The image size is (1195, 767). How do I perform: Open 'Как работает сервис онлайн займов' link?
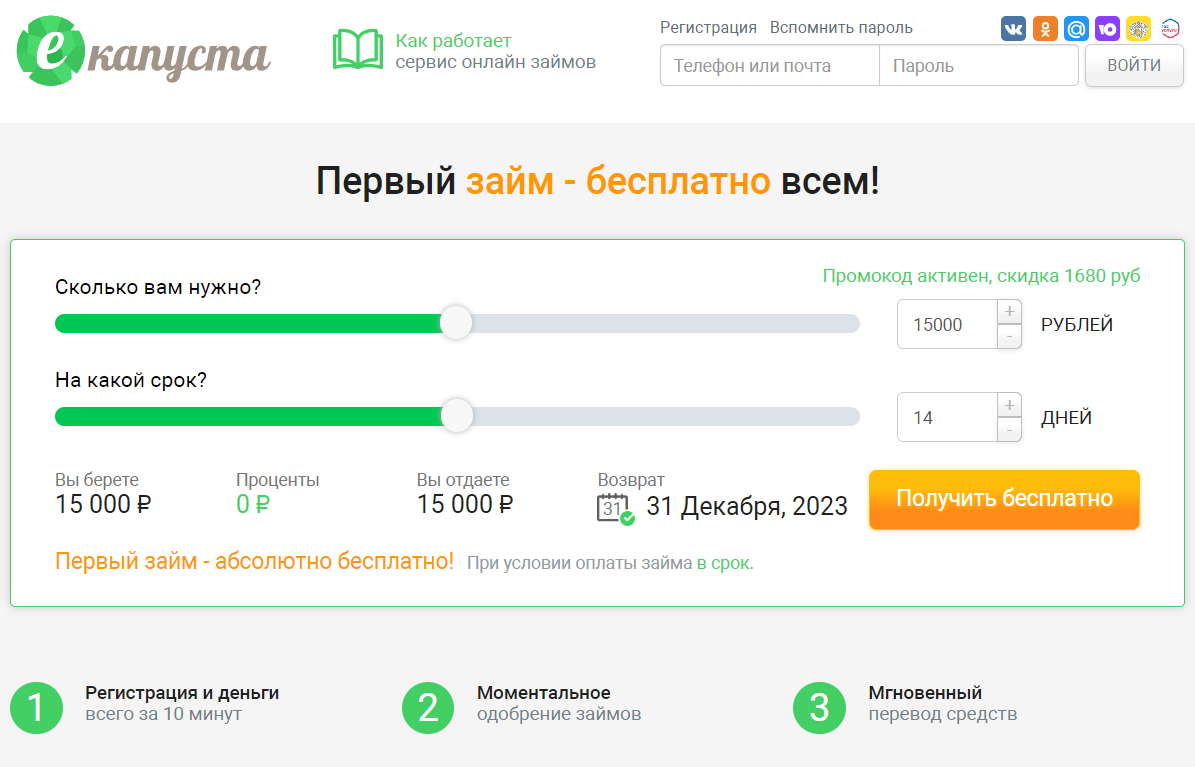(x=495, y=51)
